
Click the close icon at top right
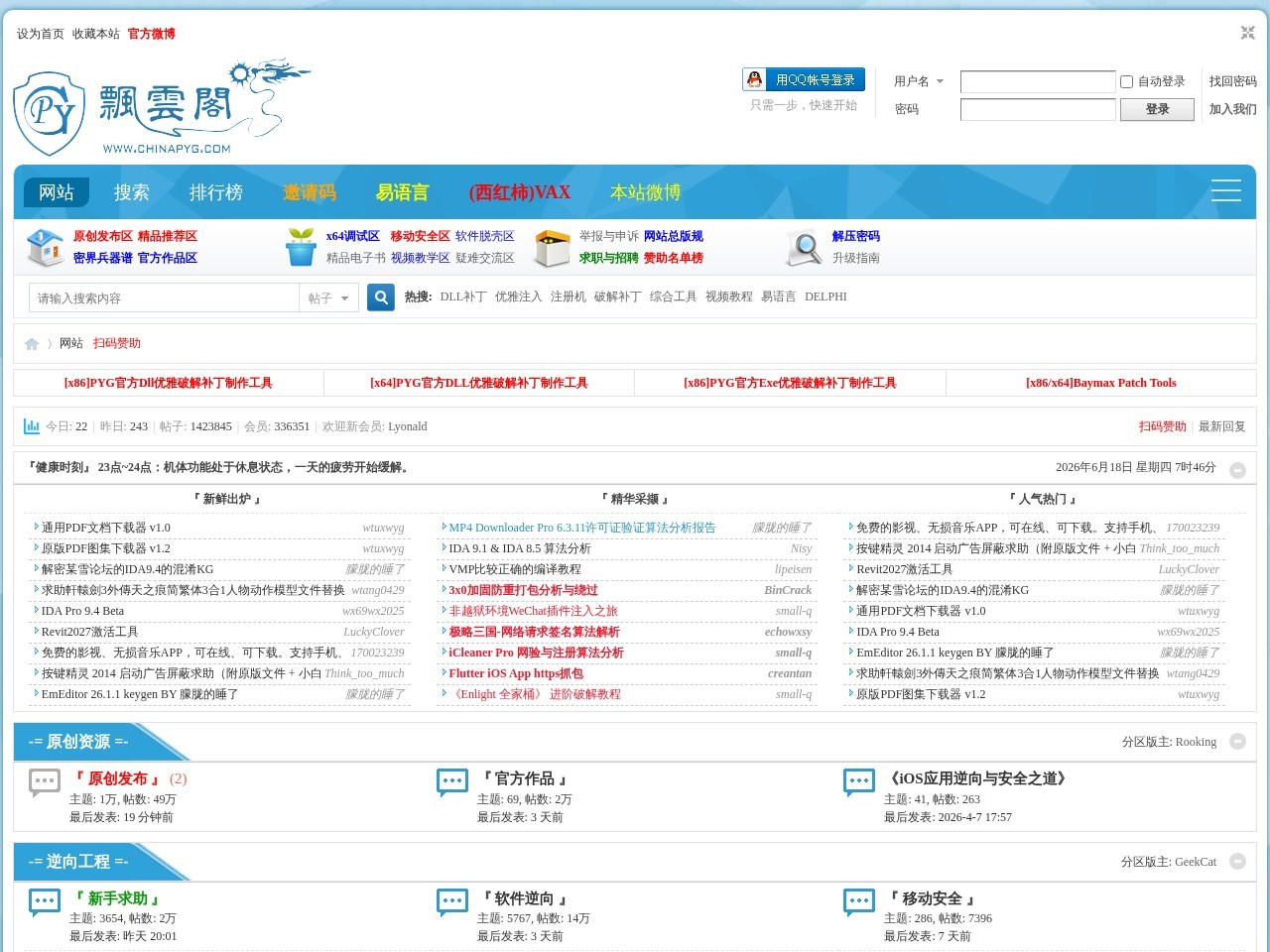coord(1248,33)
